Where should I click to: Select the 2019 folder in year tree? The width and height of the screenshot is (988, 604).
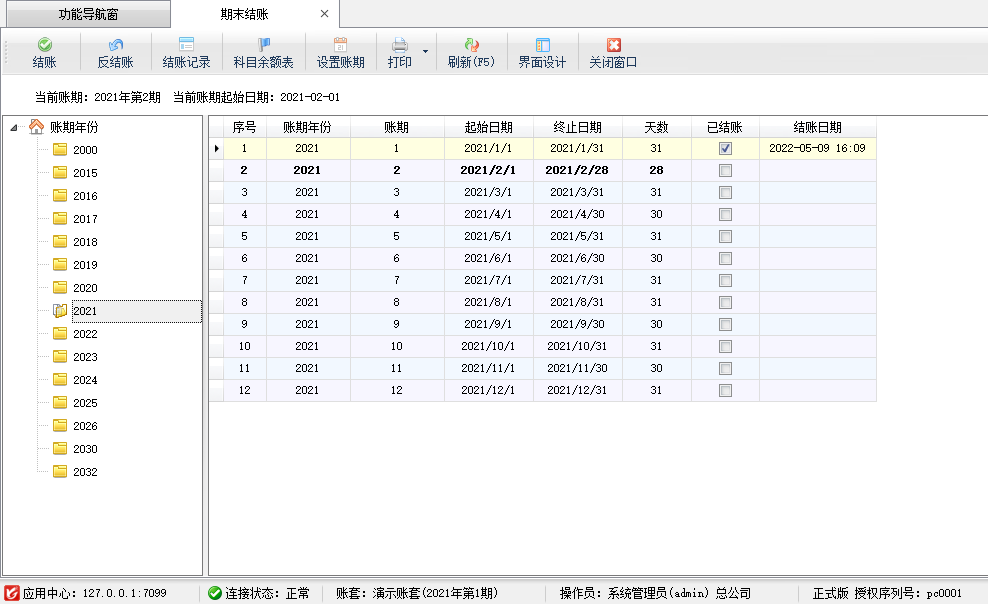[85, 265]
